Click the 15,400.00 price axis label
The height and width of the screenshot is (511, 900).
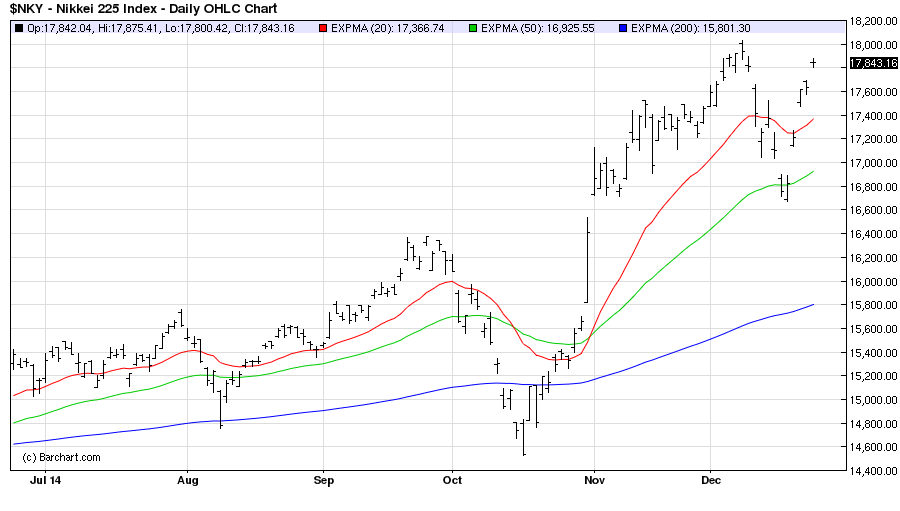[x=873, y=353]
